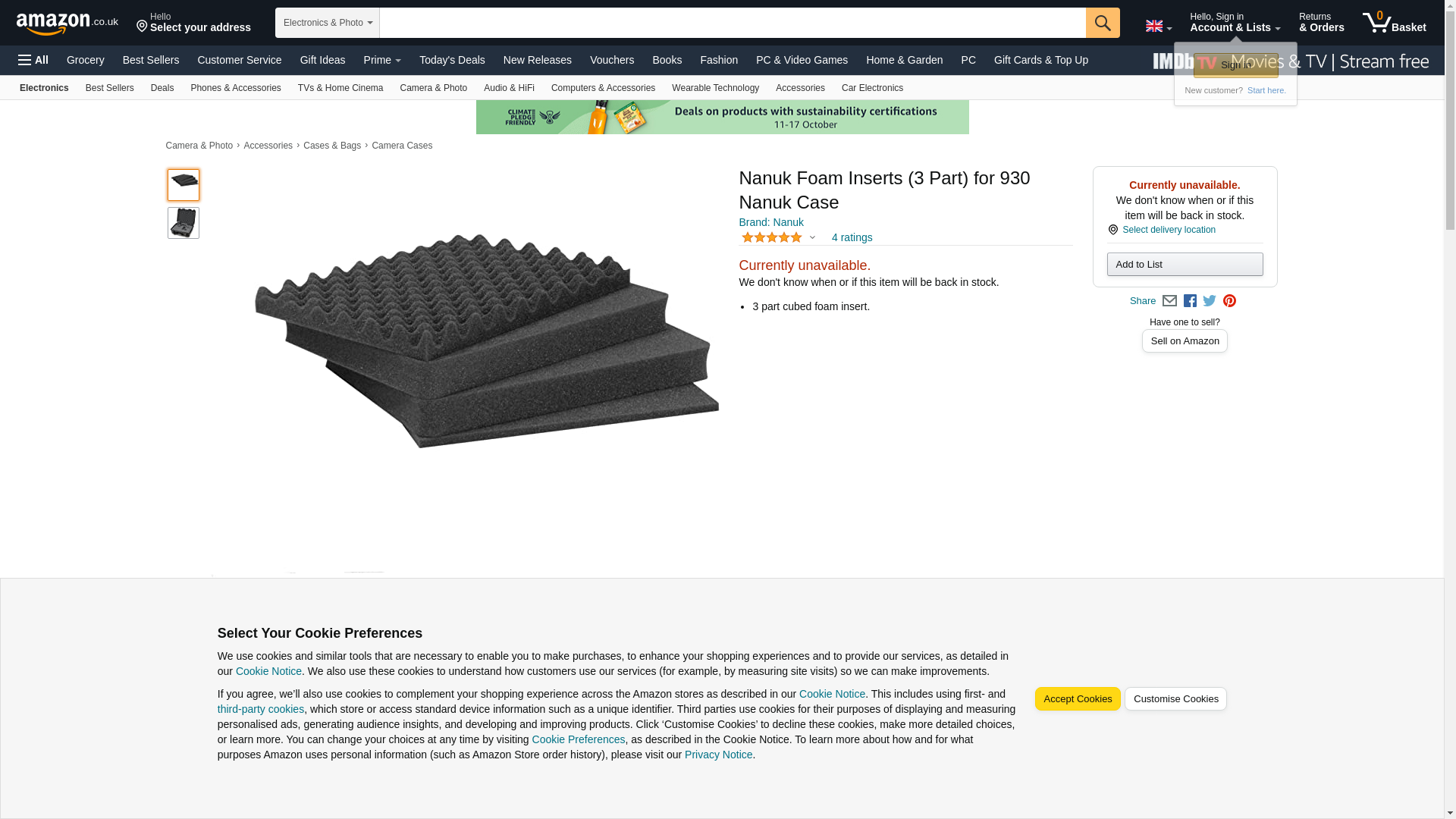1456x819 pixels.
Task: Click the magnifying glass search button
Action: (1102, 23)
